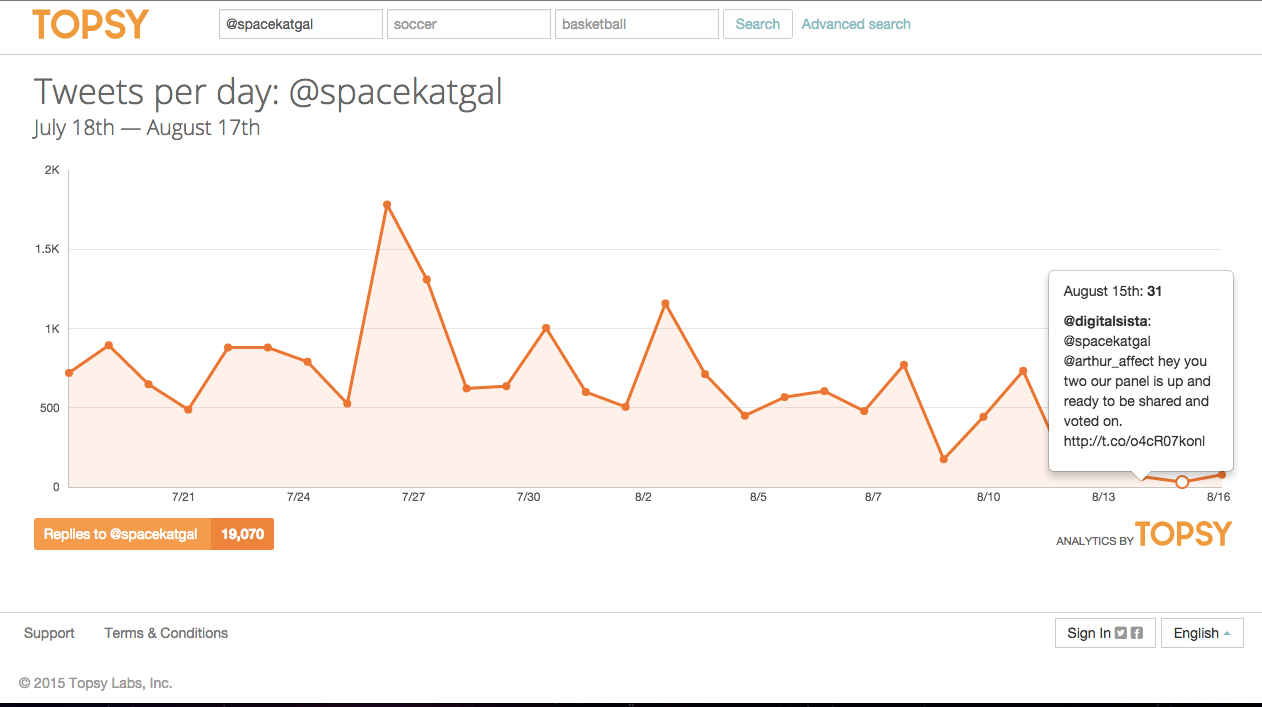The image size is (1262, 707).
Task: Click the 2K y-axis label
Action: tap(52, 170)
